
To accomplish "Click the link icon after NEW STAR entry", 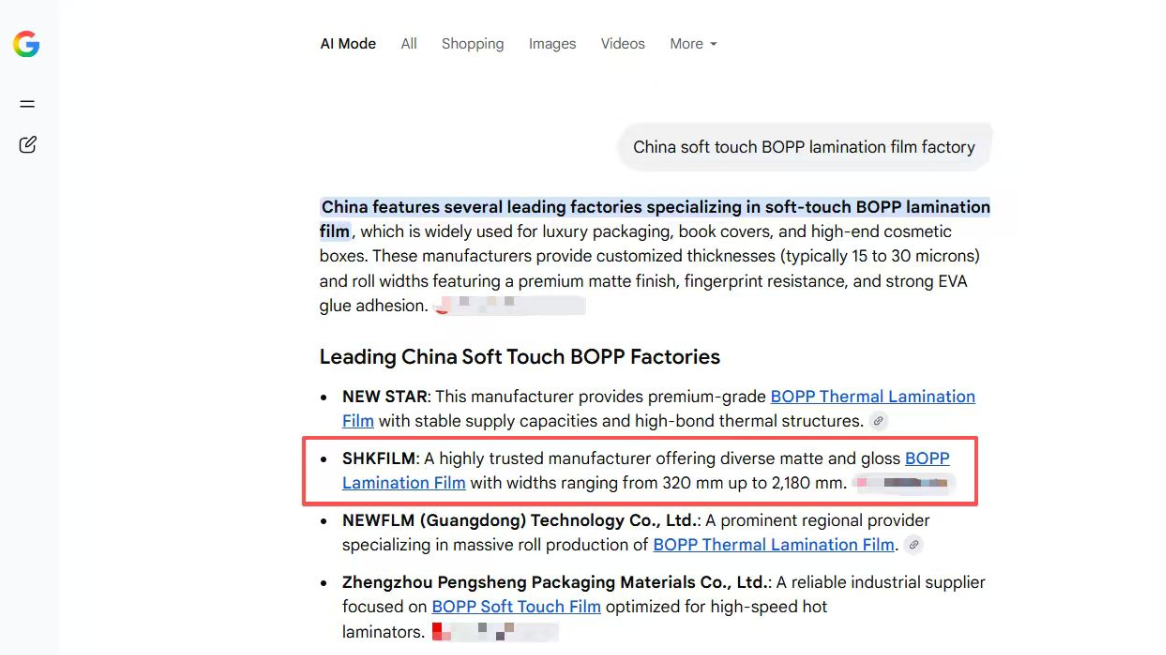I will (x=878, y=421).
